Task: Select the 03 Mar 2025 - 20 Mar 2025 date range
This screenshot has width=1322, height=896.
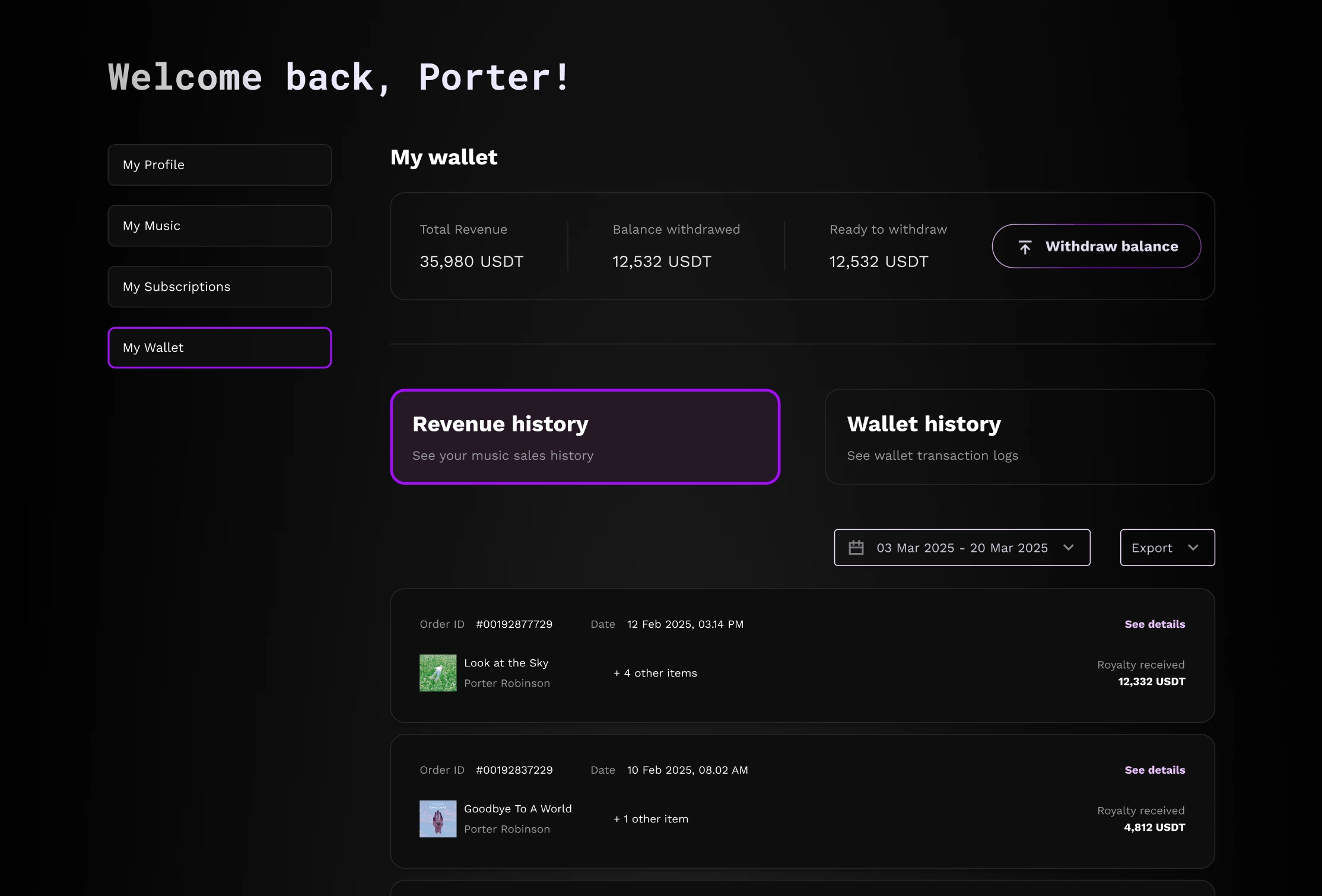Action: 962,548
